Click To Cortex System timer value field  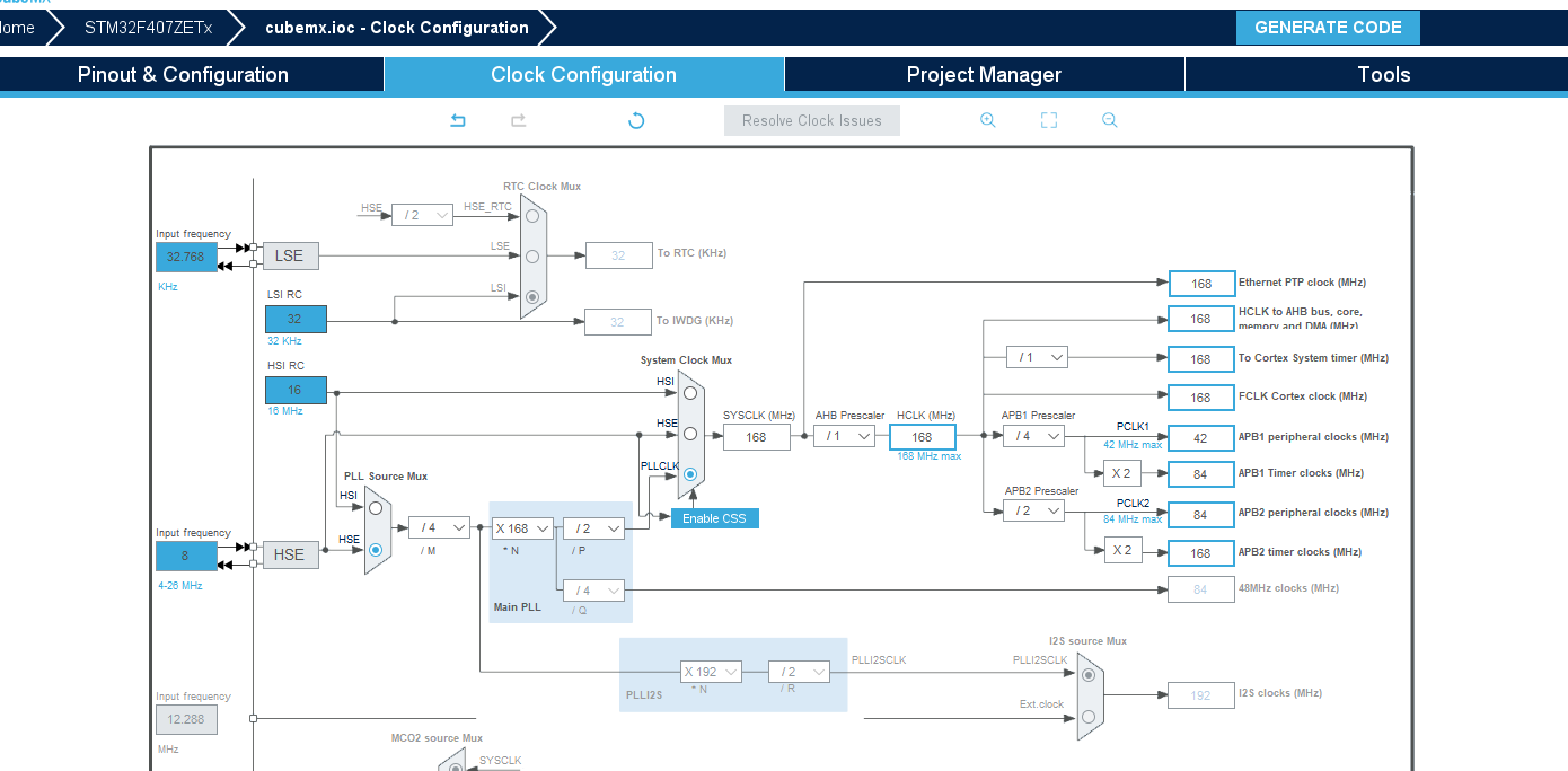coord(1201,359)
